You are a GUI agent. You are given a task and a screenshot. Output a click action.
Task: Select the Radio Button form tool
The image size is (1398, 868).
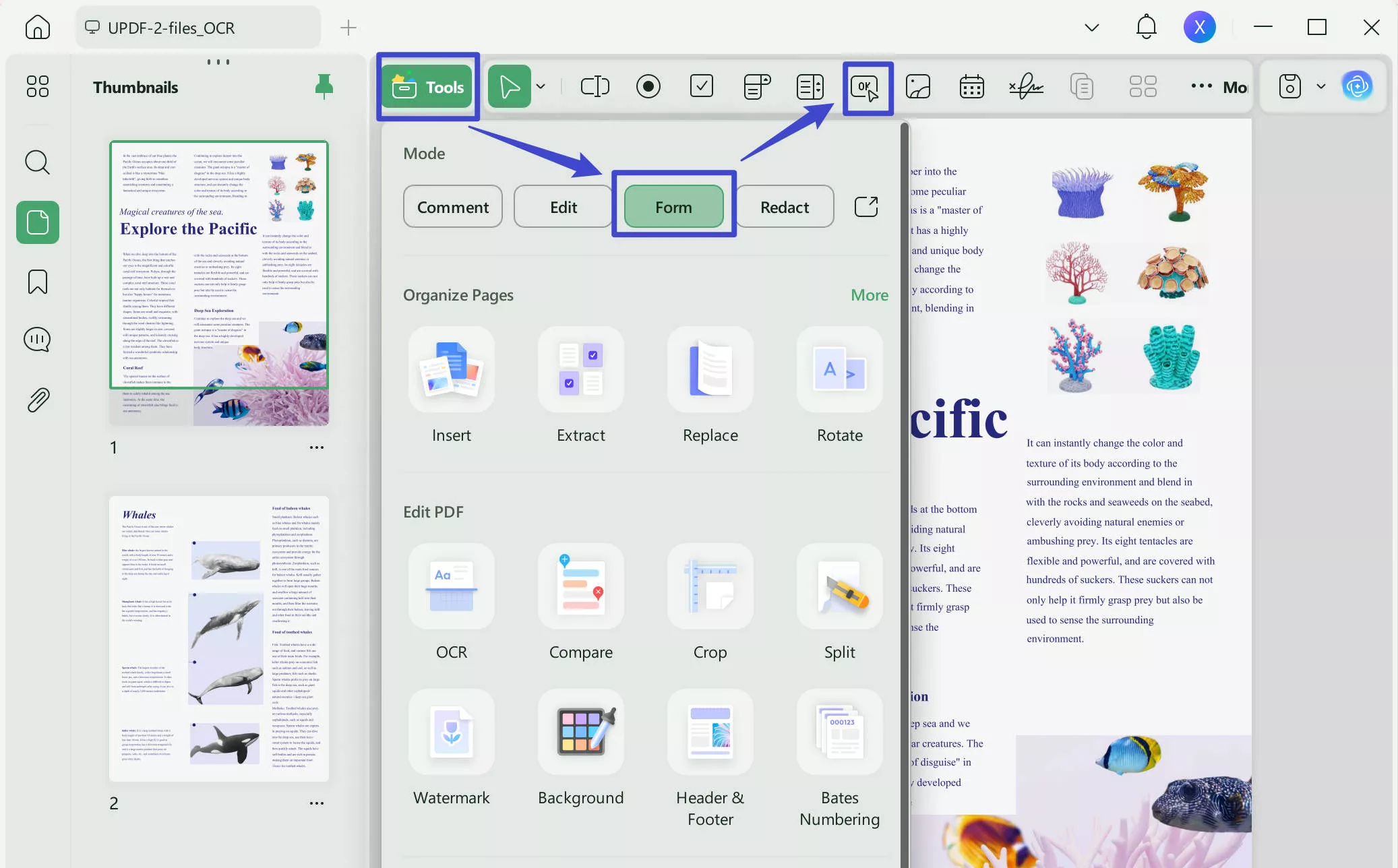(648, 86)
